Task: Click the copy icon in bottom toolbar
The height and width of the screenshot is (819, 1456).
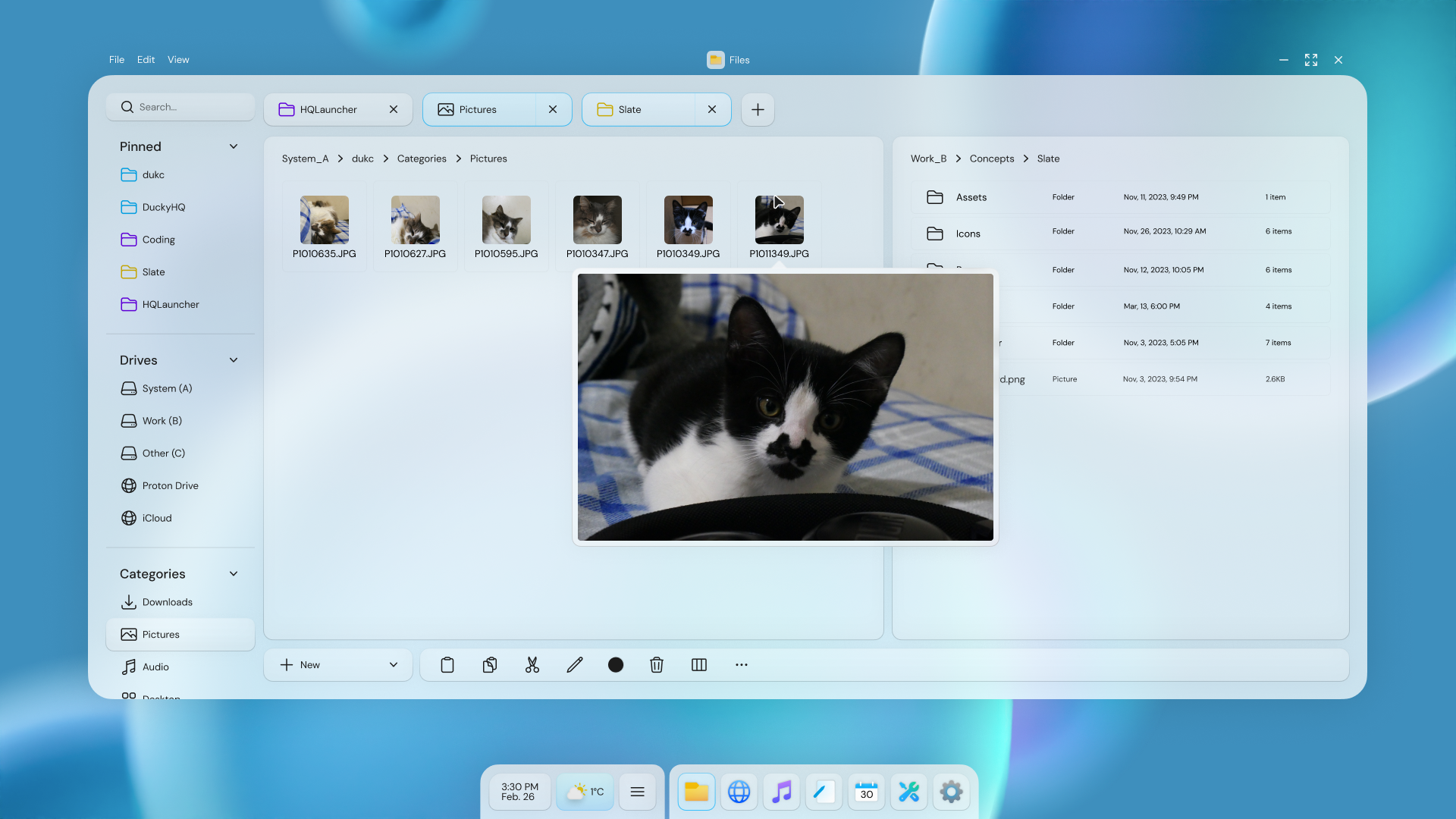Action: coord(490,665)
